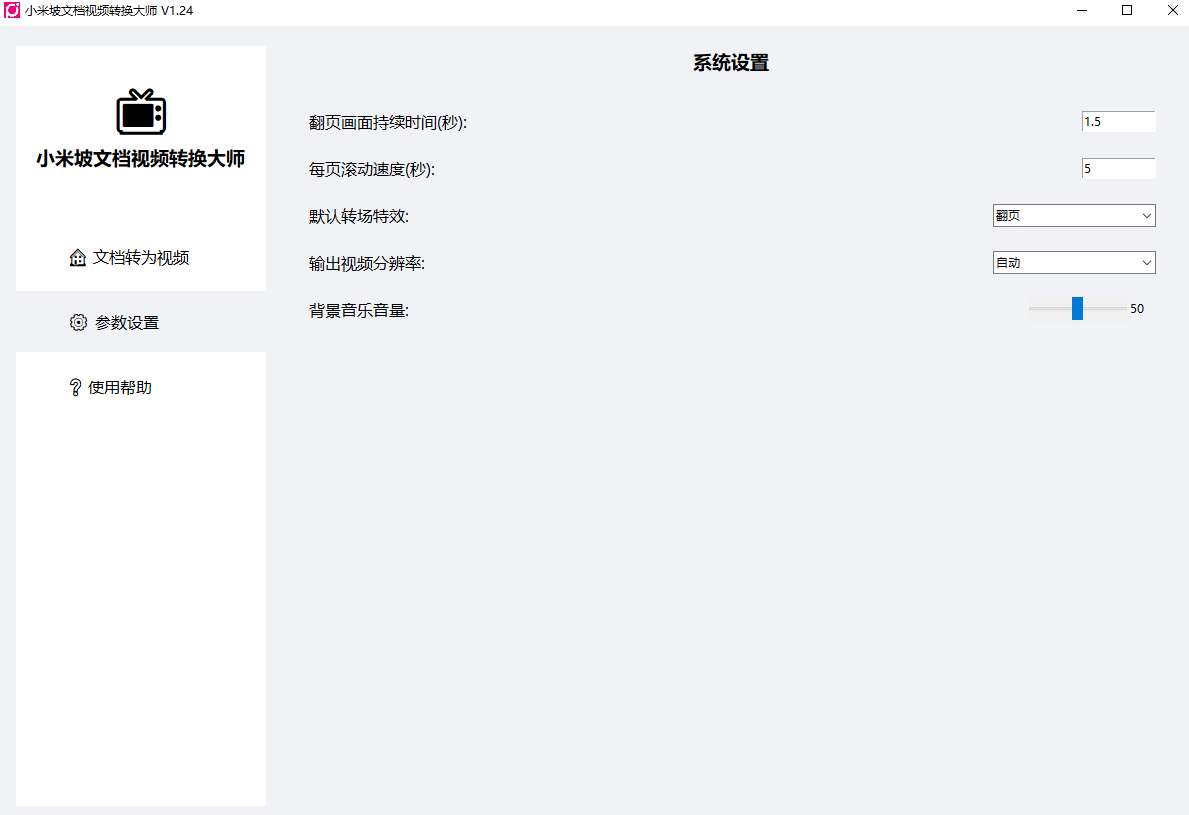Click the 小米坡文档视频转换大师 sidebar title
The height and width of the screenshot is (815, 1189).
coord(141,158)
